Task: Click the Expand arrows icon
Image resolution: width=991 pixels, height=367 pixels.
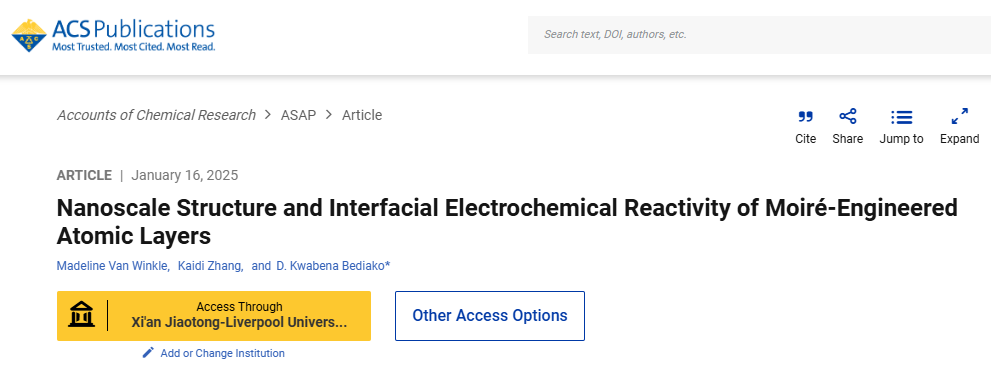Action: 959,117
